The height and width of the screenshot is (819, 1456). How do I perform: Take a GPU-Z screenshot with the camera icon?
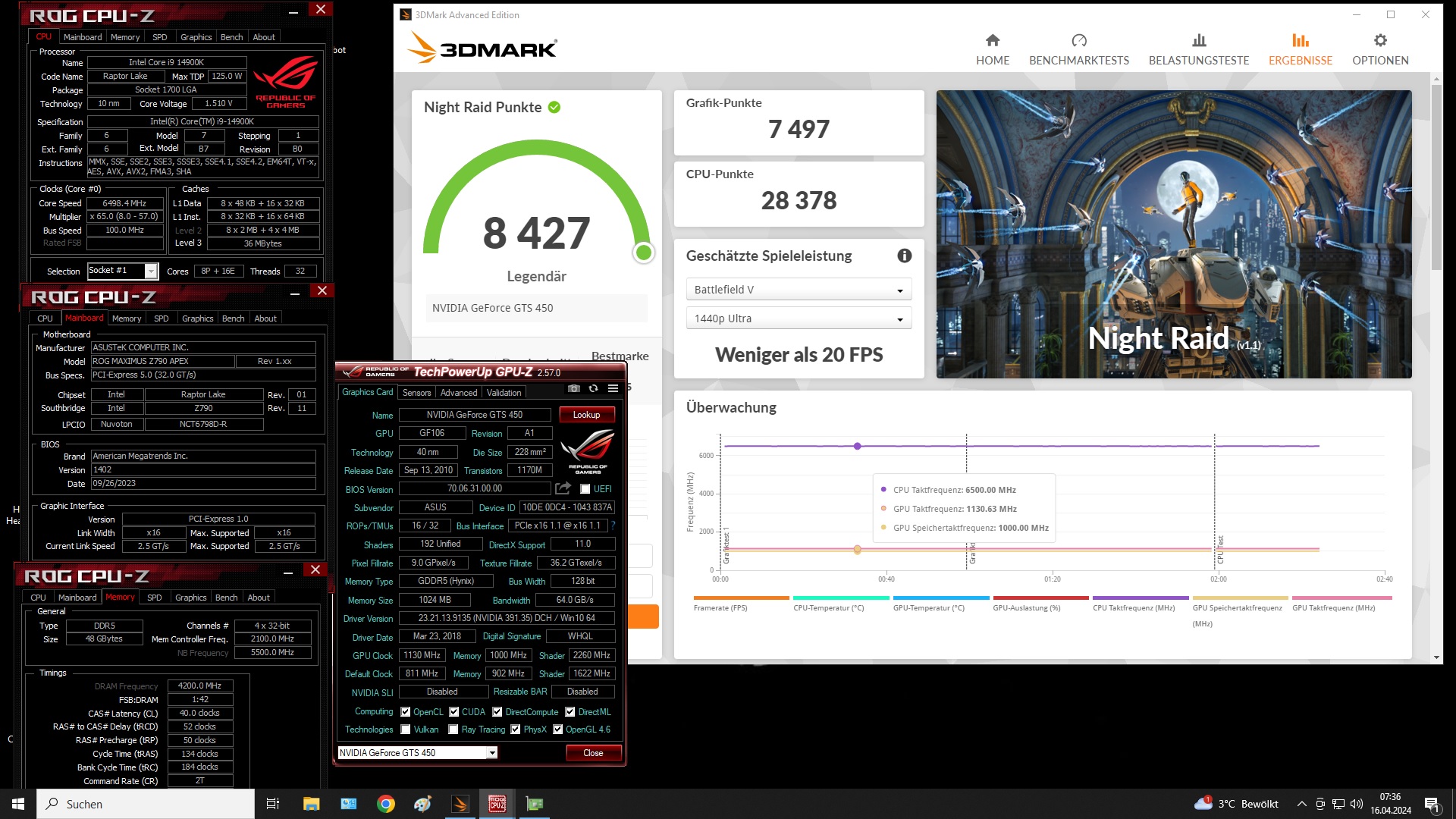(x=574, y=388)
